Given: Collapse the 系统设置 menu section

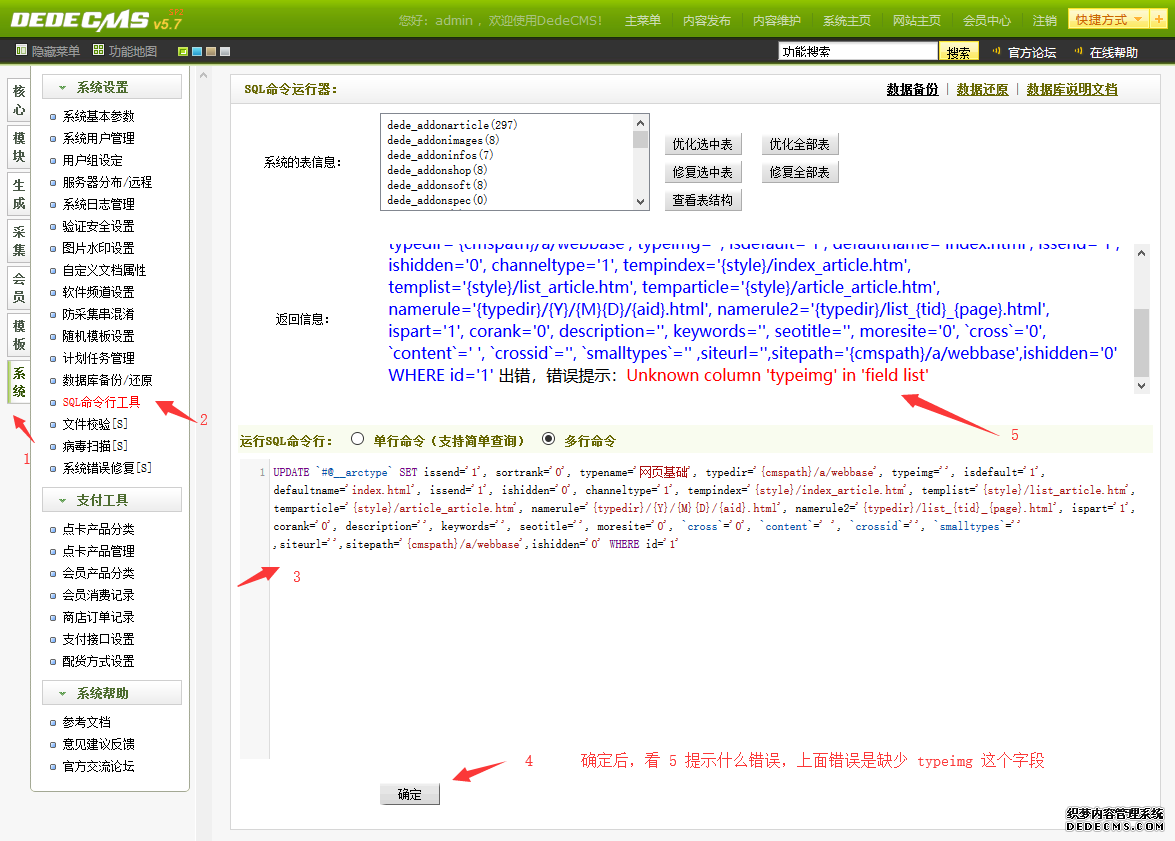Looking at the screenshot, I should click(111, 87).
